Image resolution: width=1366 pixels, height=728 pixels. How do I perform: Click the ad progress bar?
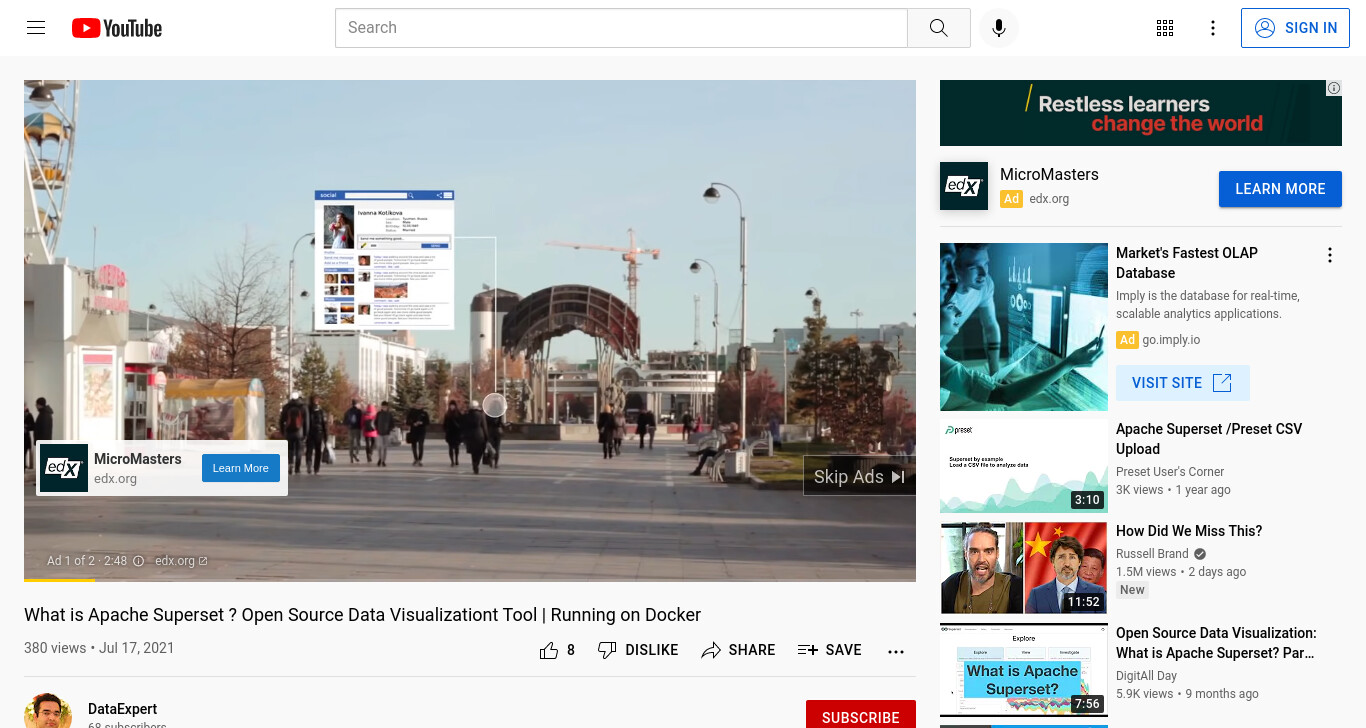[470, 579]
